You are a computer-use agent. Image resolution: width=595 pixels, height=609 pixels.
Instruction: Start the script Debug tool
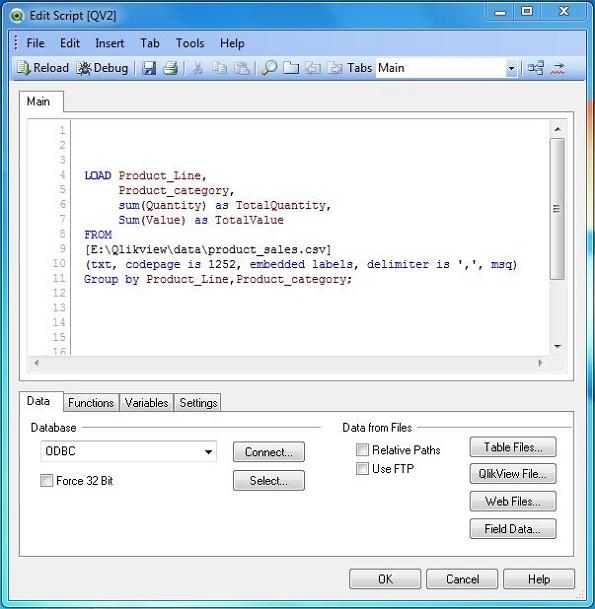point(102,68)
